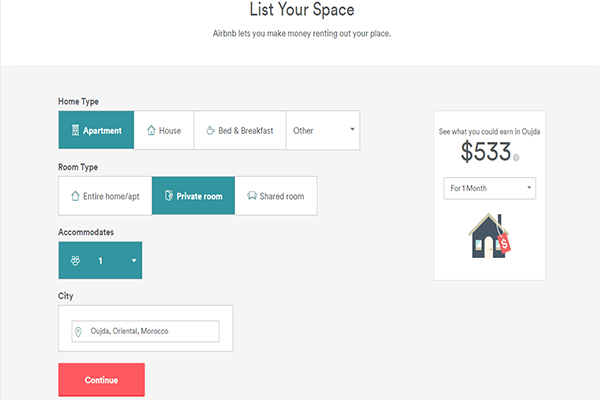The width and height of the screenshot is (600, 400).
Task: Click the Entire home/apt house icon
Action: 75,196
